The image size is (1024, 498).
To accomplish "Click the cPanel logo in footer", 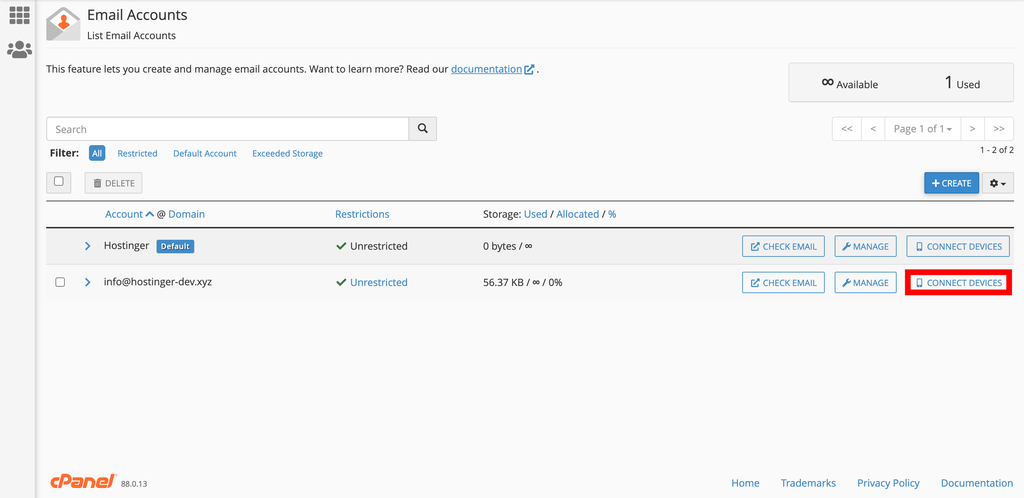I will point(83,482).
